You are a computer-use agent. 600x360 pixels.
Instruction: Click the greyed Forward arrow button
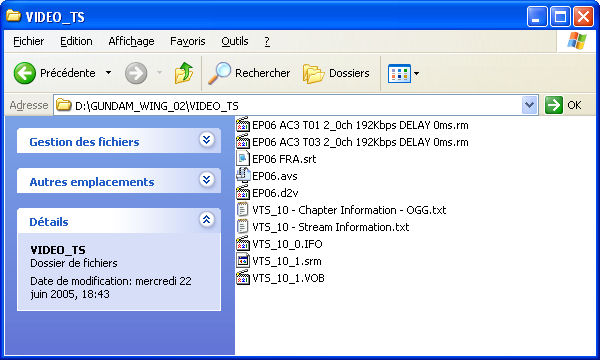click(136, 73)
